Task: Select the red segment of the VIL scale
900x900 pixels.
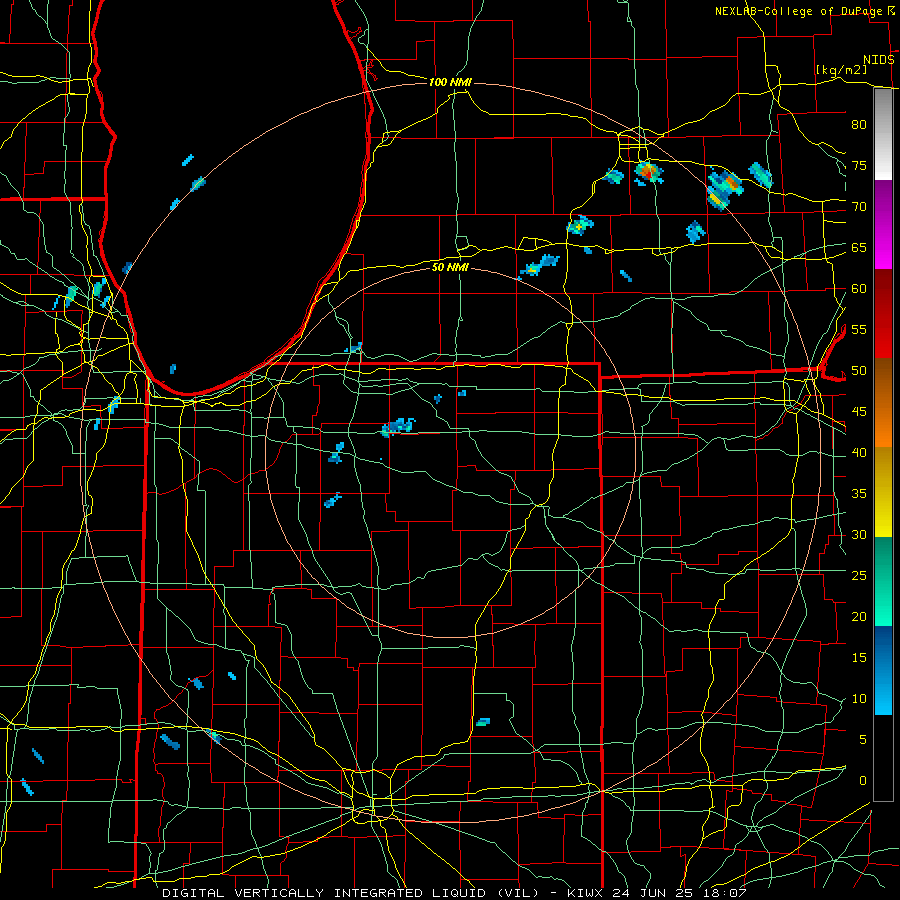Action: [883, 315]
